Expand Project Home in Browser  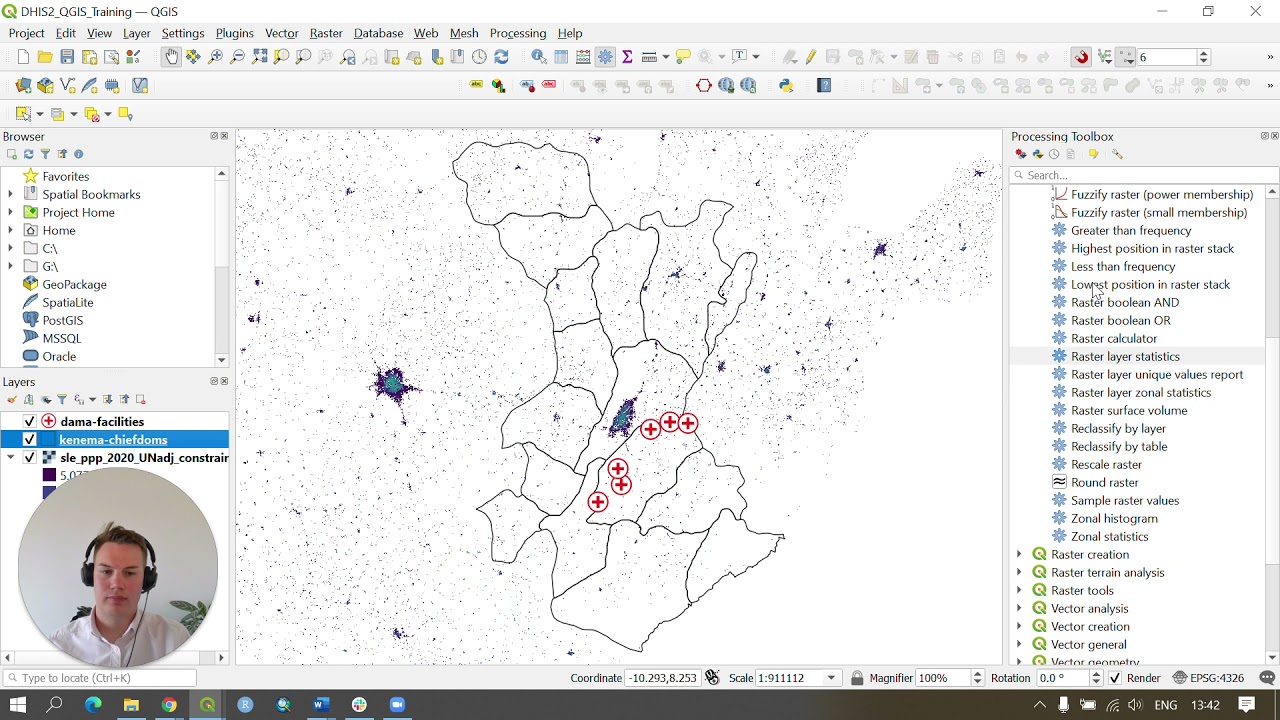[x=11, y=212]
